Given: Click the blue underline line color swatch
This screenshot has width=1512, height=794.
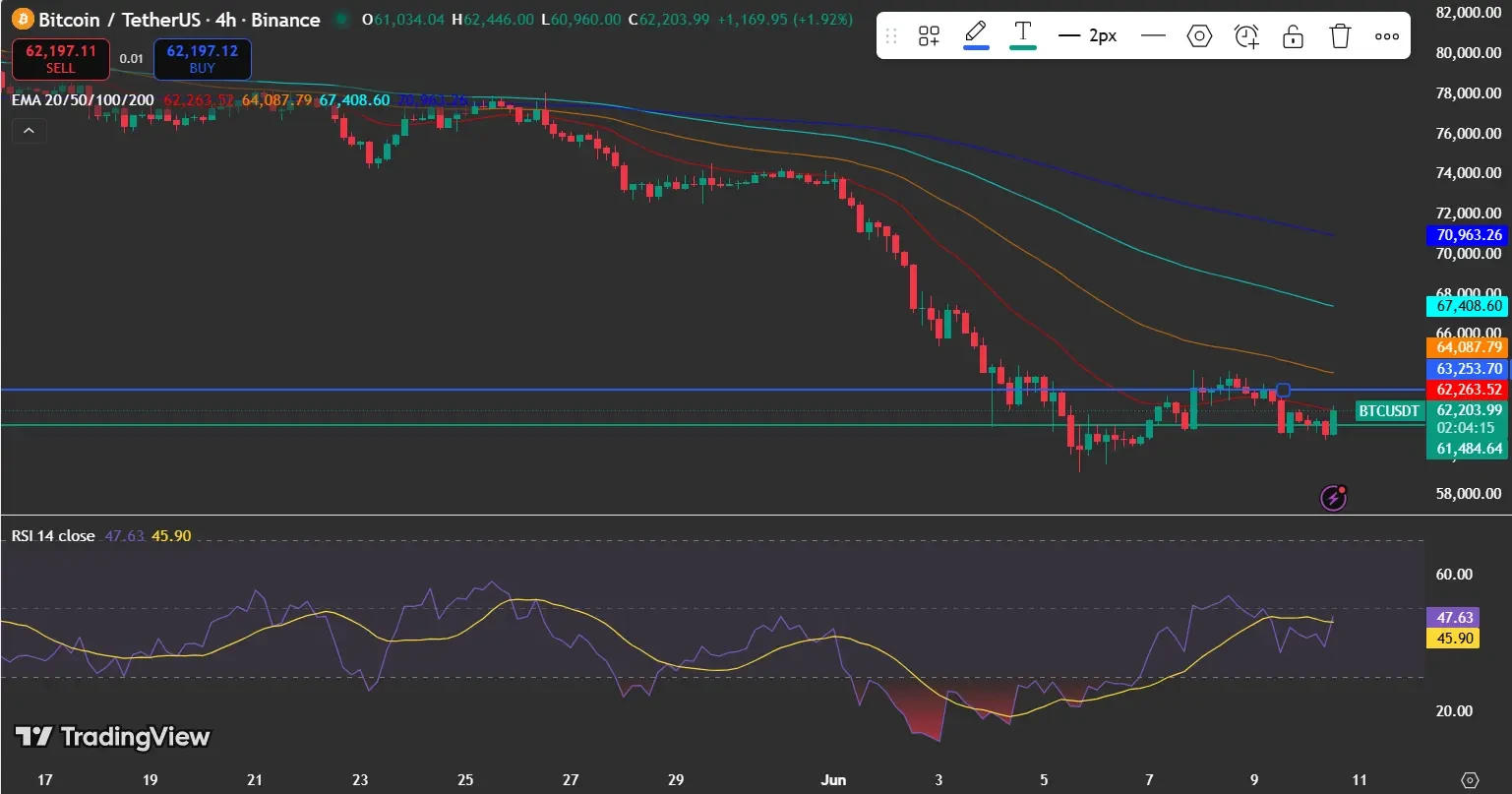Looking at the screenshot, I should tap(975, 47).
